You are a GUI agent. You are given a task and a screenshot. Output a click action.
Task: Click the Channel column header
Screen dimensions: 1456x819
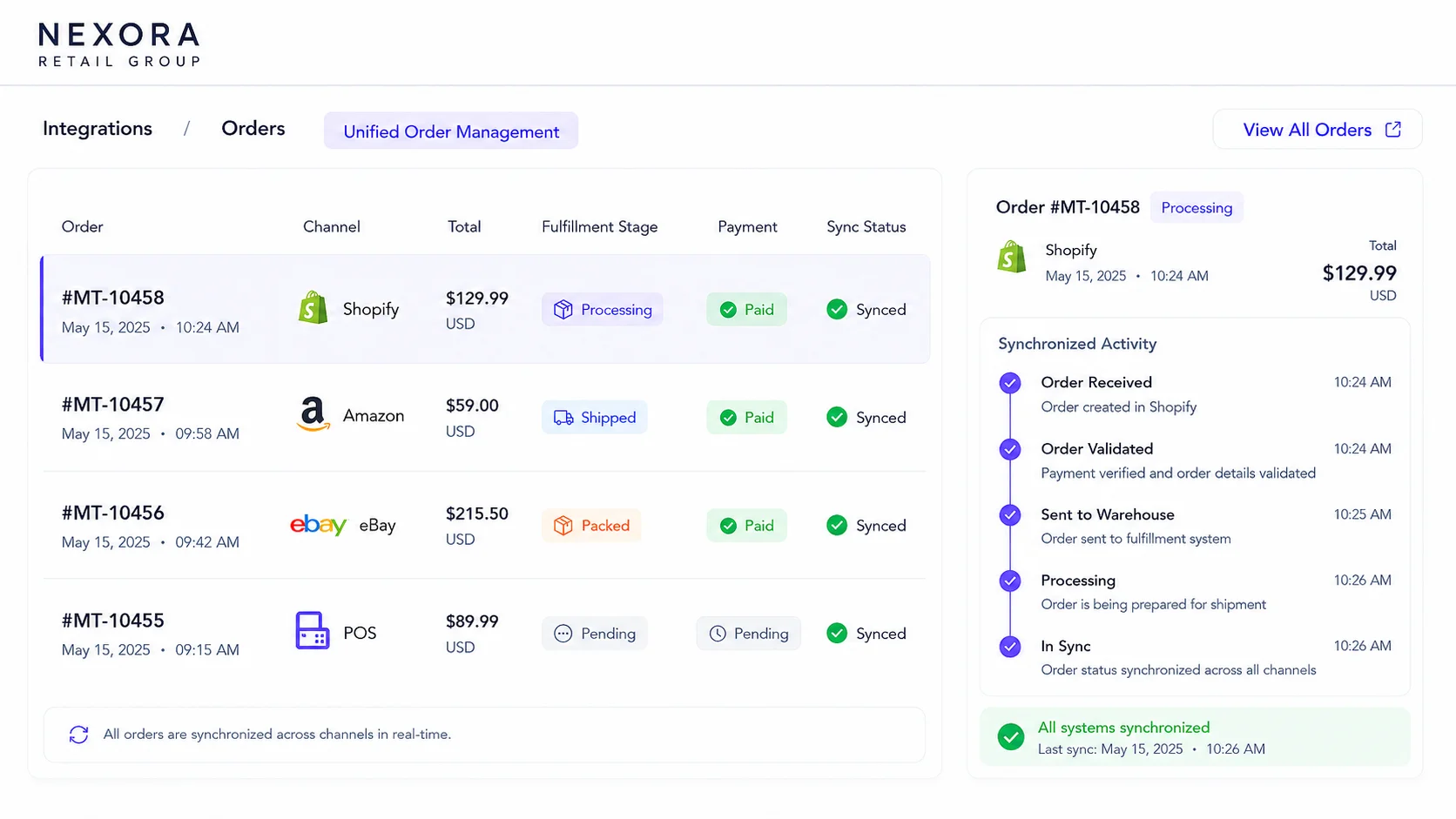332,226
